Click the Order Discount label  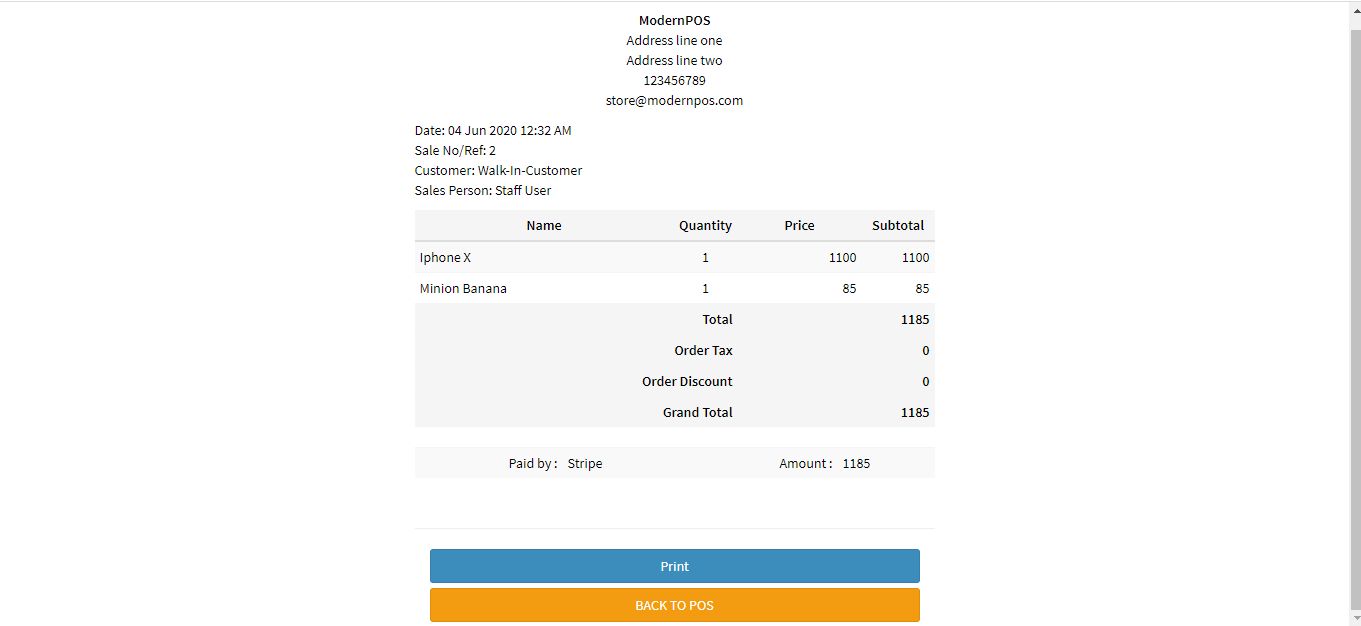click(687, 382)
